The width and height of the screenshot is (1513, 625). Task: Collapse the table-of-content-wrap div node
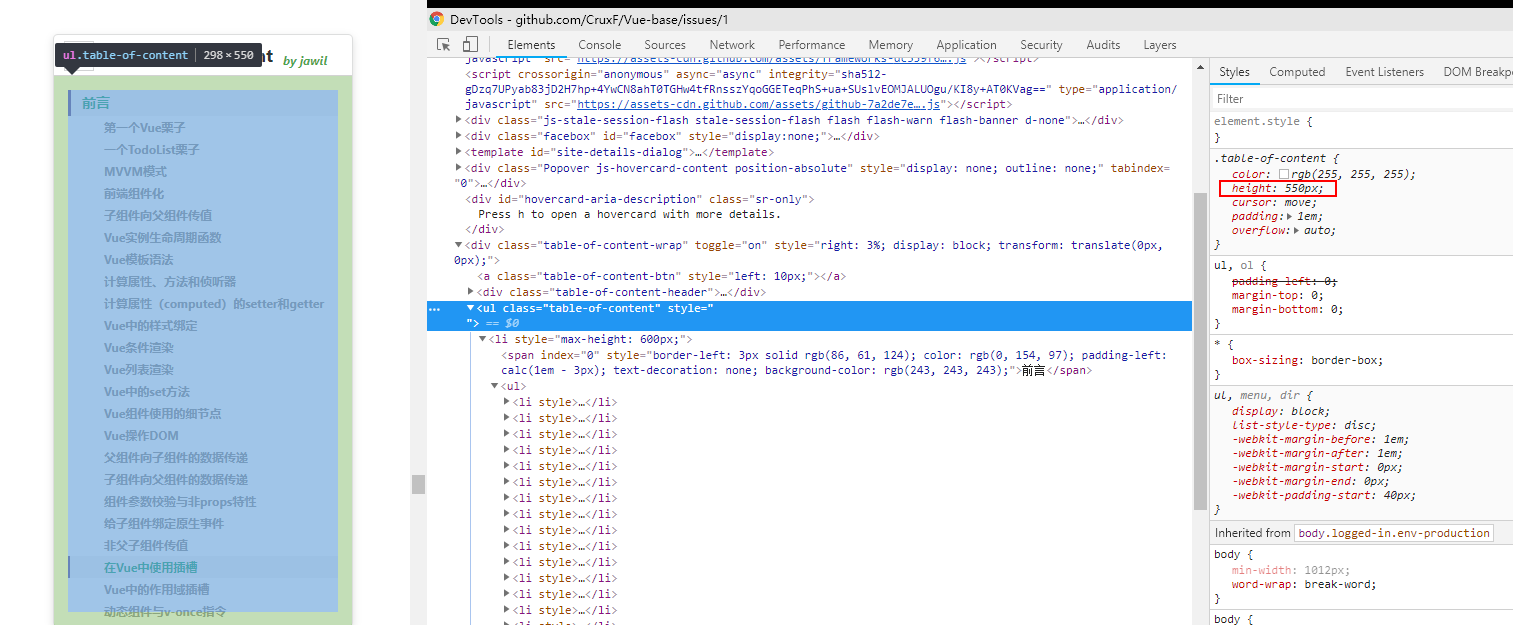click(459, 245)
